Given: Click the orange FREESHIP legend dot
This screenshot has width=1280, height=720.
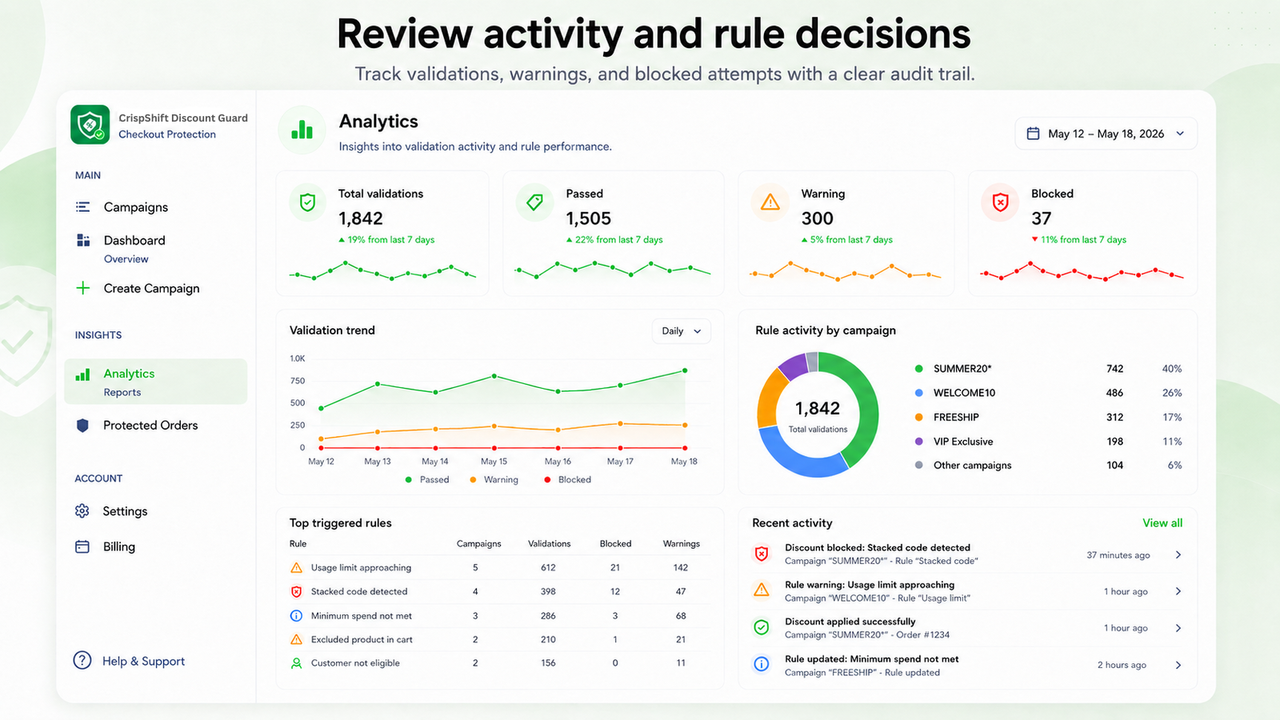Looking at the screenshot, I should [x=919, y=417].
